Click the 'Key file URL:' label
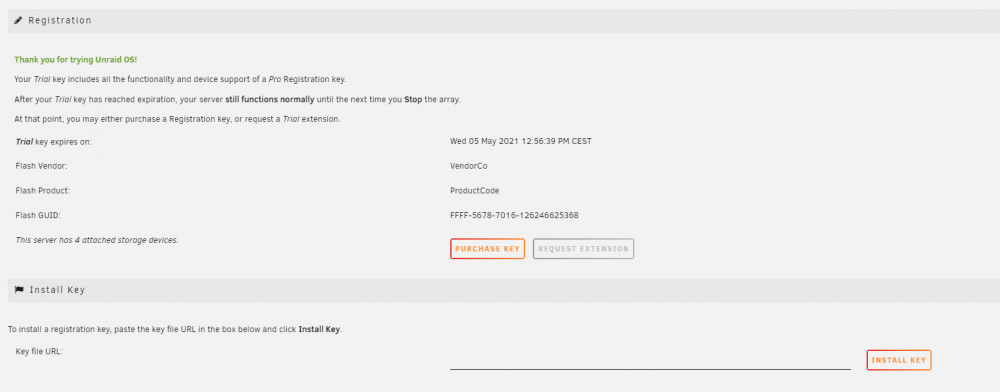 tap(39, 351)
